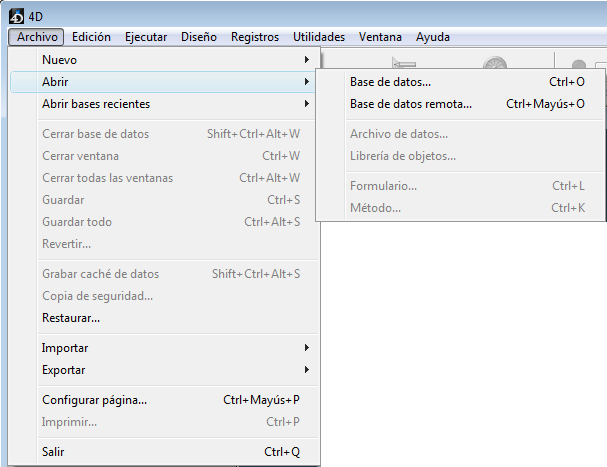The height and width of the screenshot is (467, 607).
Task: Open the Ejecutar menu
Action: coord(146,37)
